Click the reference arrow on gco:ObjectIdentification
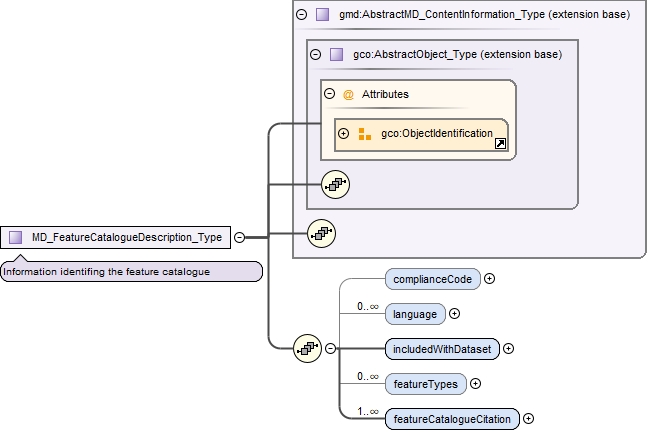648x435 pixels. [500, 144]
